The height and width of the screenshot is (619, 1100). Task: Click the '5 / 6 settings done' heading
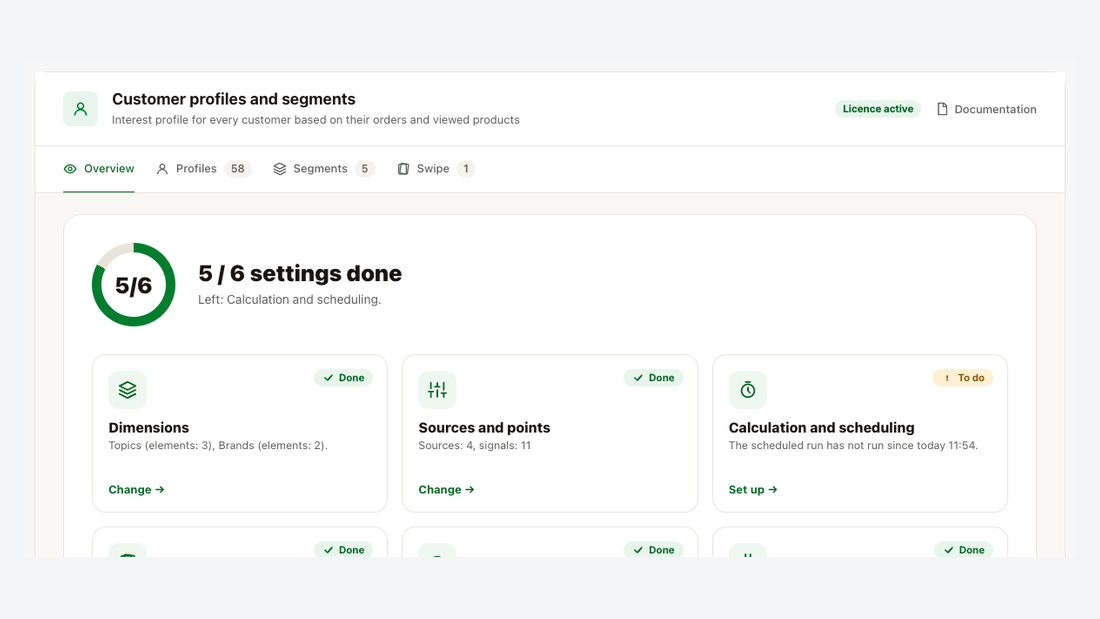click(300, 273)
